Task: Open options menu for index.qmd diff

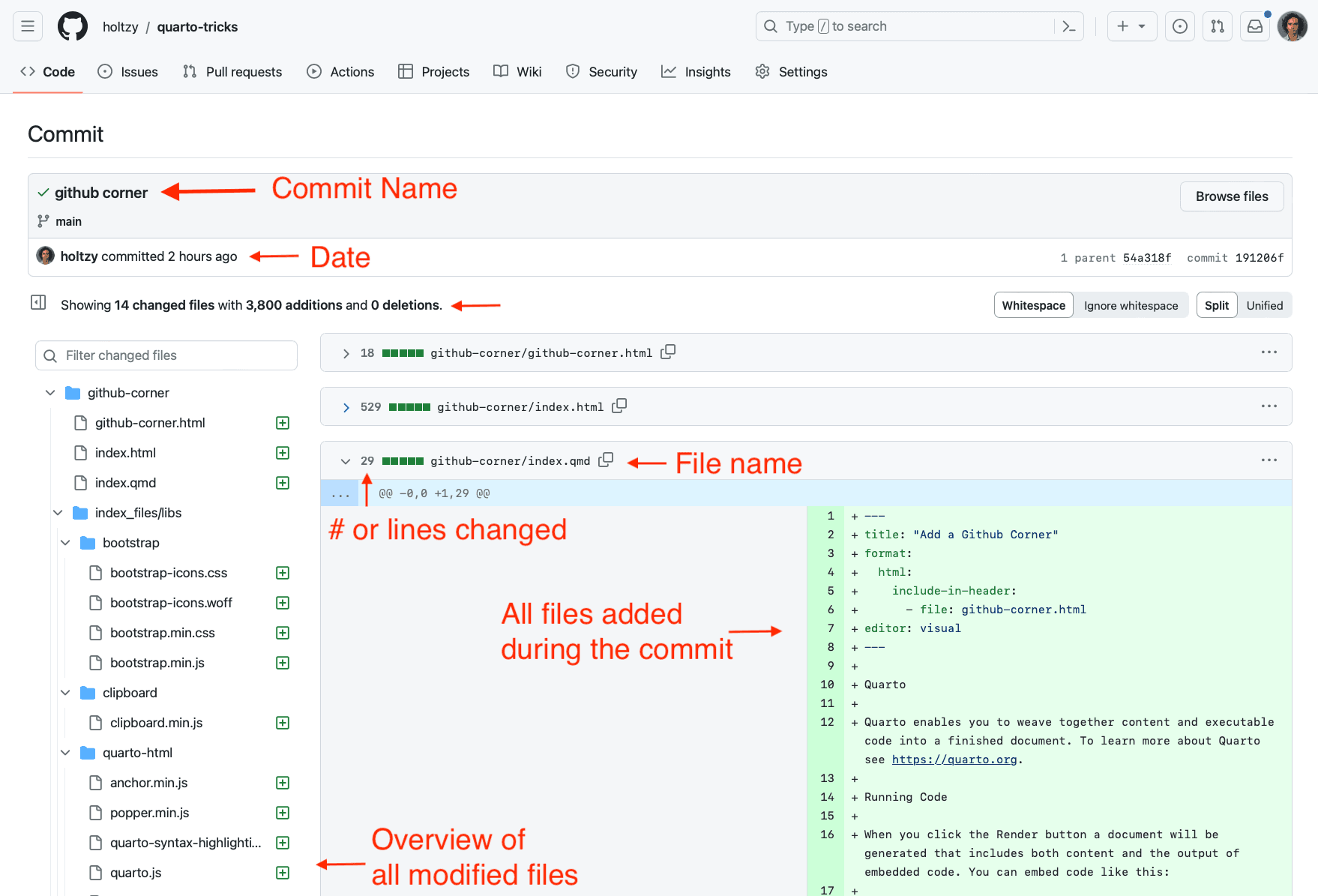Action: coord(1269,460)
